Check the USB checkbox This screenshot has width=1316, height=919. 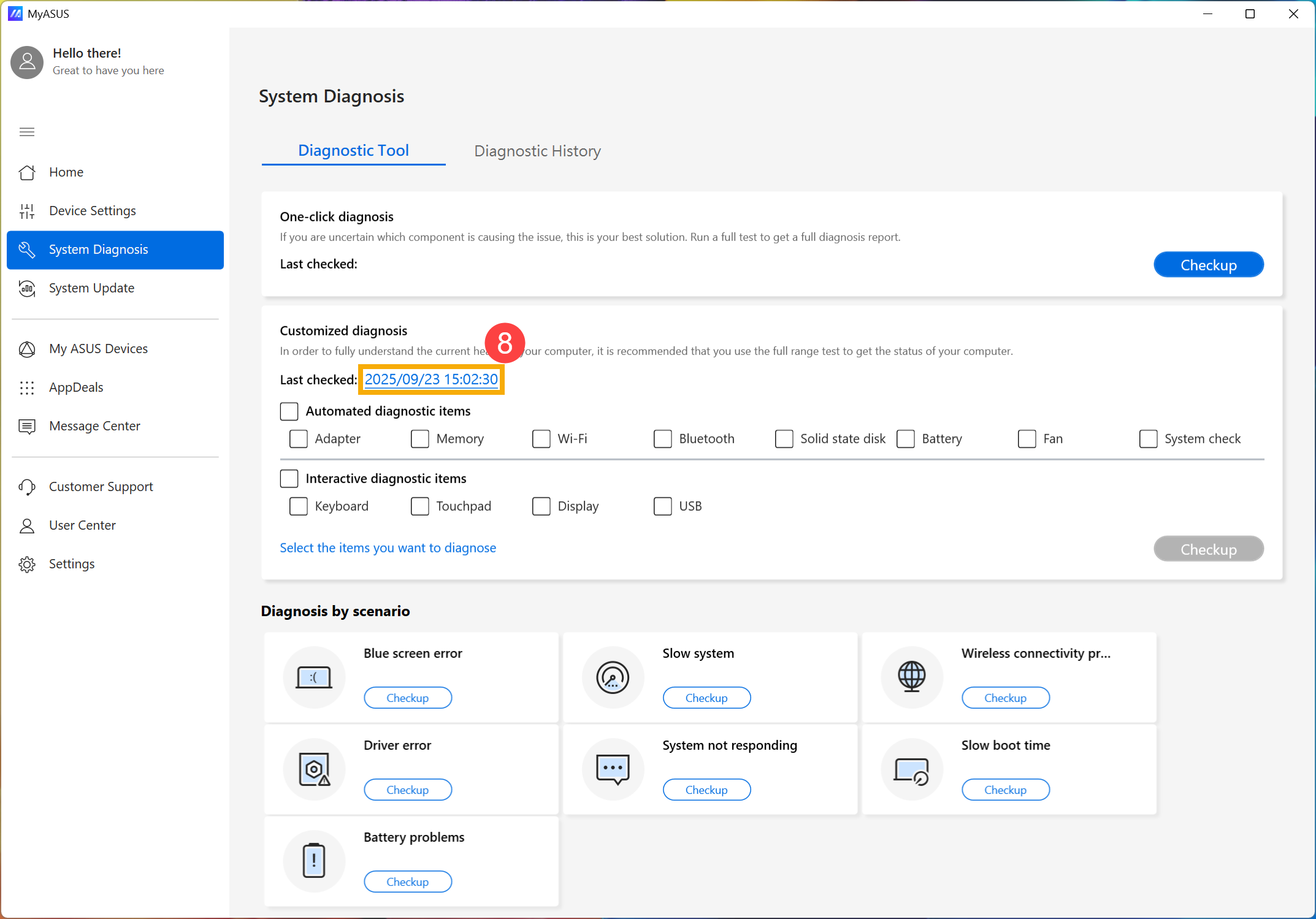[x=662, y=506]
